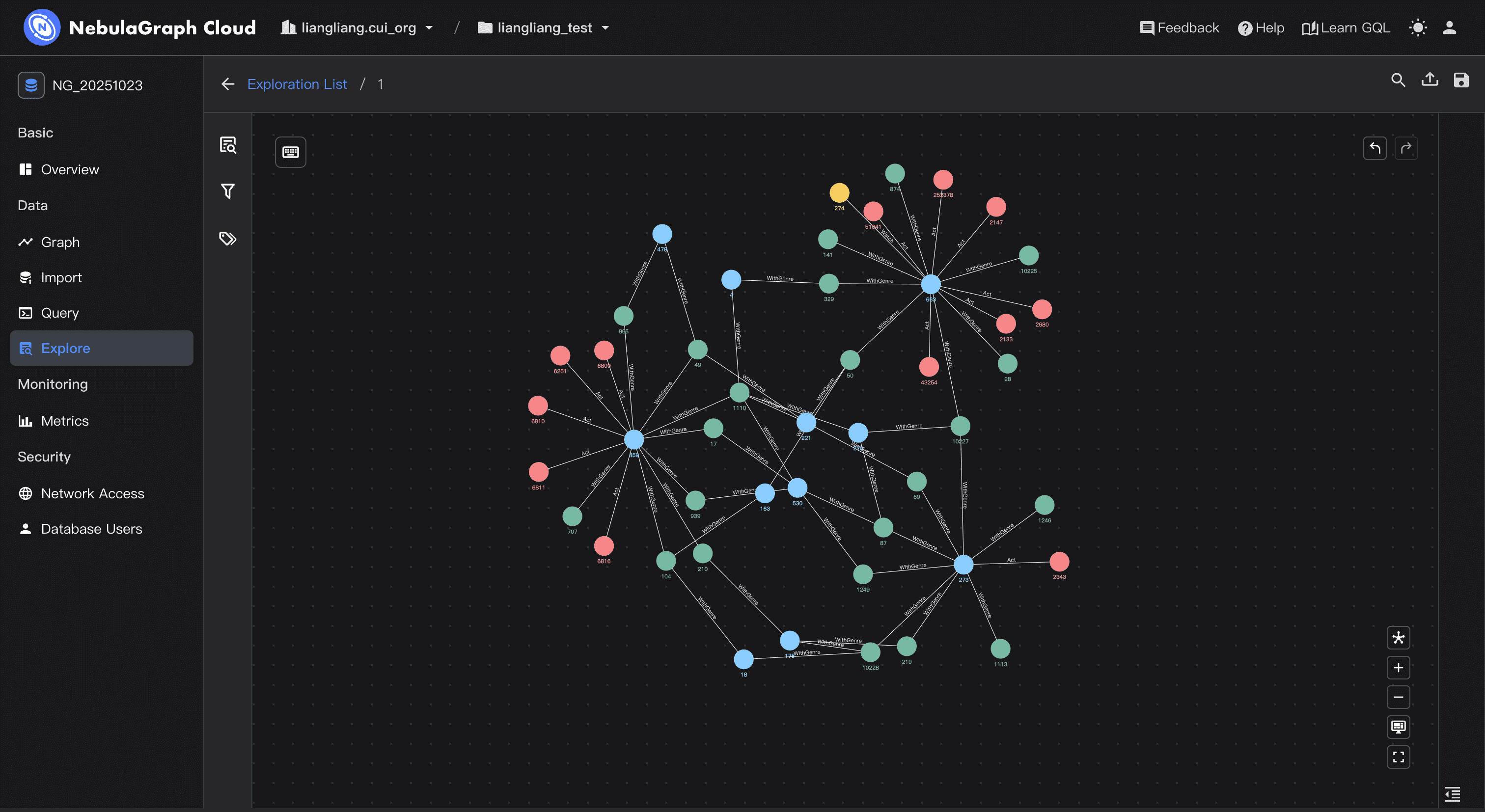Save the current exploration
Viewport: 1485px width, 812px height.
(x=1460, y=80)
